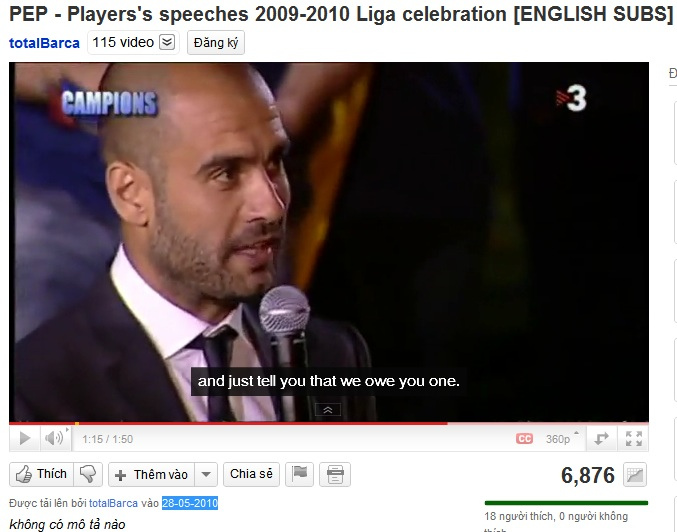Flag the video with the flag icon

300,474
